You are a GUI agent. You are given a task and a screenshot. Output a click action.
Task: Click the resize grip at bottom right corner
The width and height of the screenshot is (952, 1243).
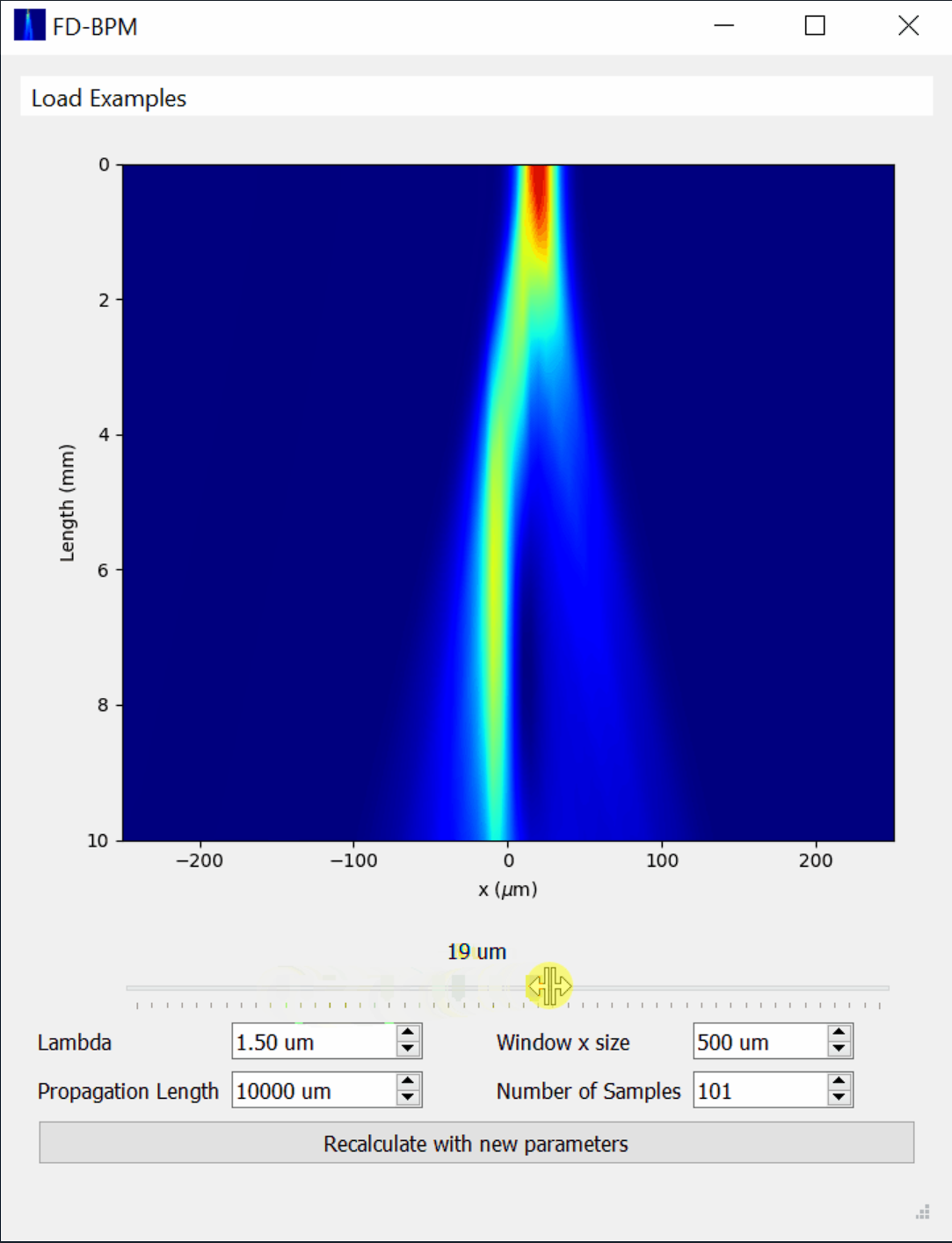click(x=923, y=1210)
